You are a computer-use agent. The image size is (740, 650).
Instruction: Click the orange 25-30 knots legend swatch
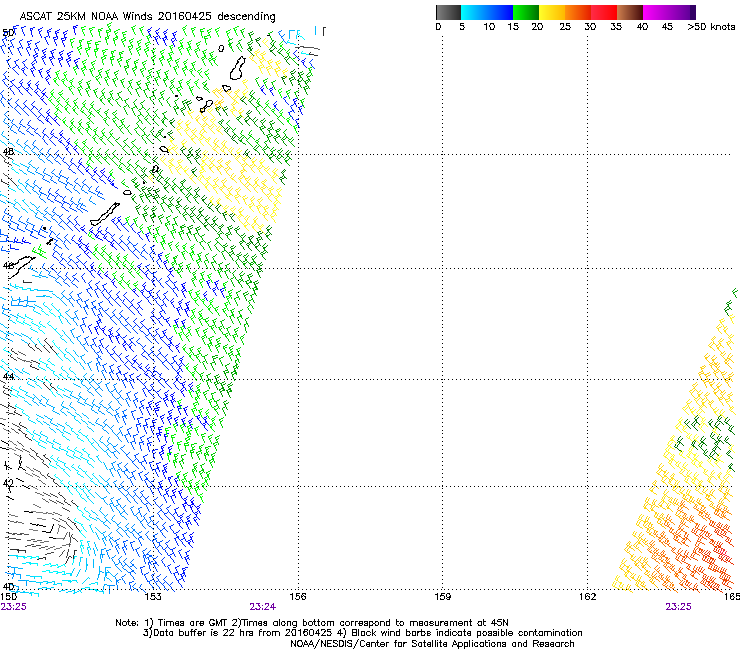[x=578, y=12]
